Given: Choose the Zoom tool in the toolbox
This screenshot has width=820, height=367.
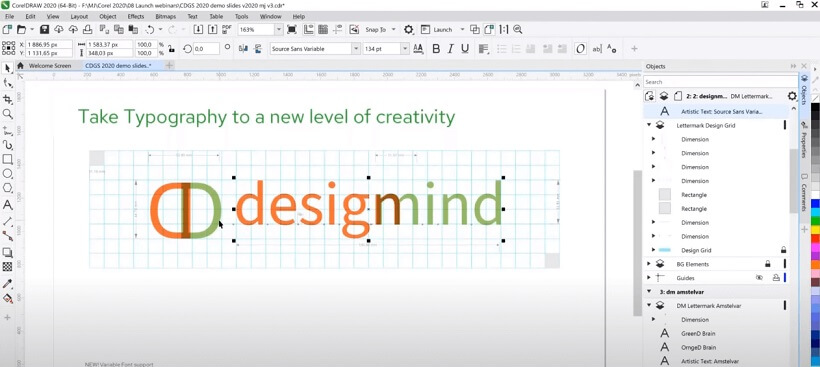Looking at the screenshot, I should tap(7, 114).
